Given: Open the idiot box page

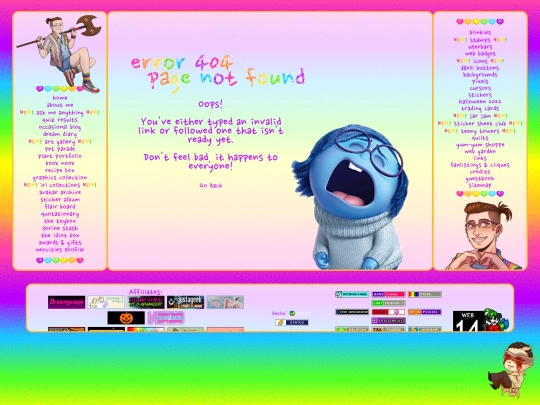Looking at the screenshot, I should 60,236.
